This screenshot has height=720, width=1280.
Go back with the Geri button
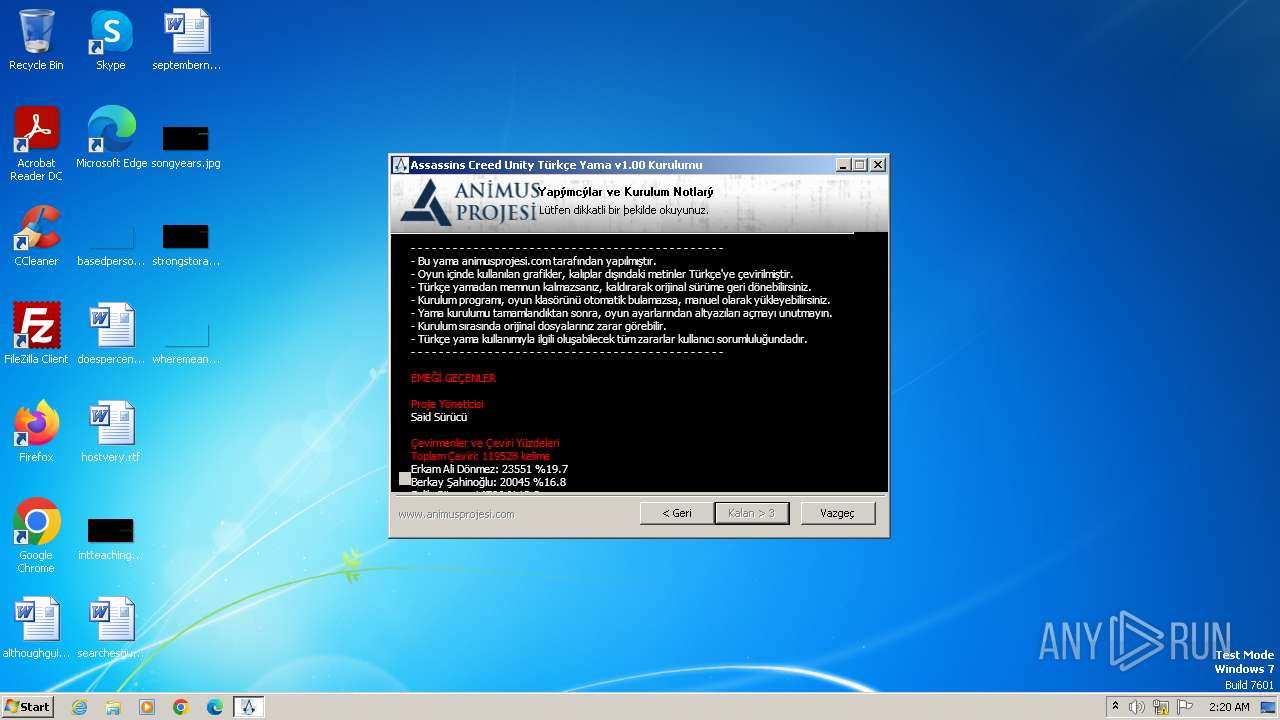click(676, 513)
